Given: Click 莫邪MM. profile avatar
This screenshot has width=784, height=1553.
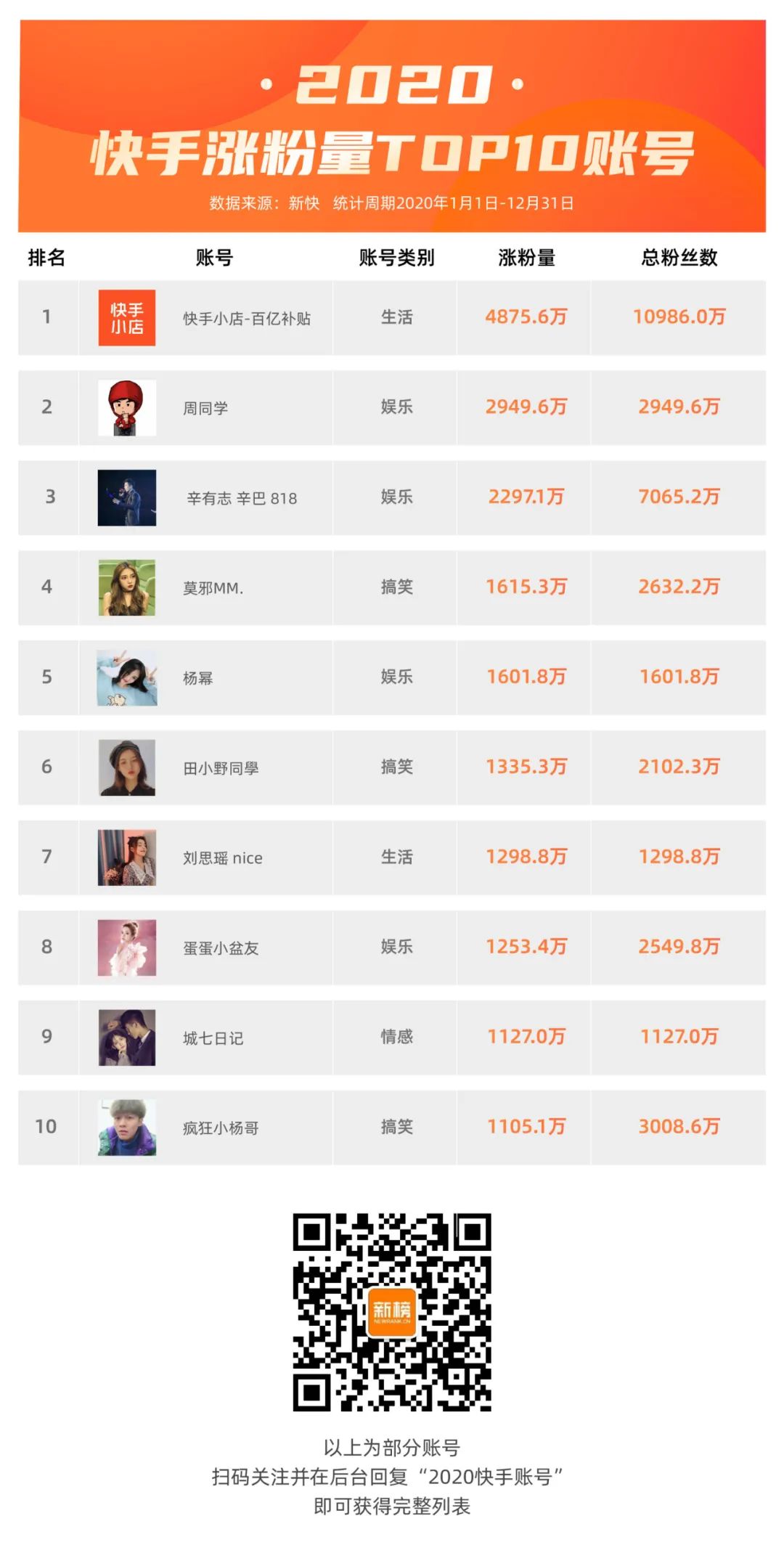Looking at the screenshot, I should click(x=127, y=587).
